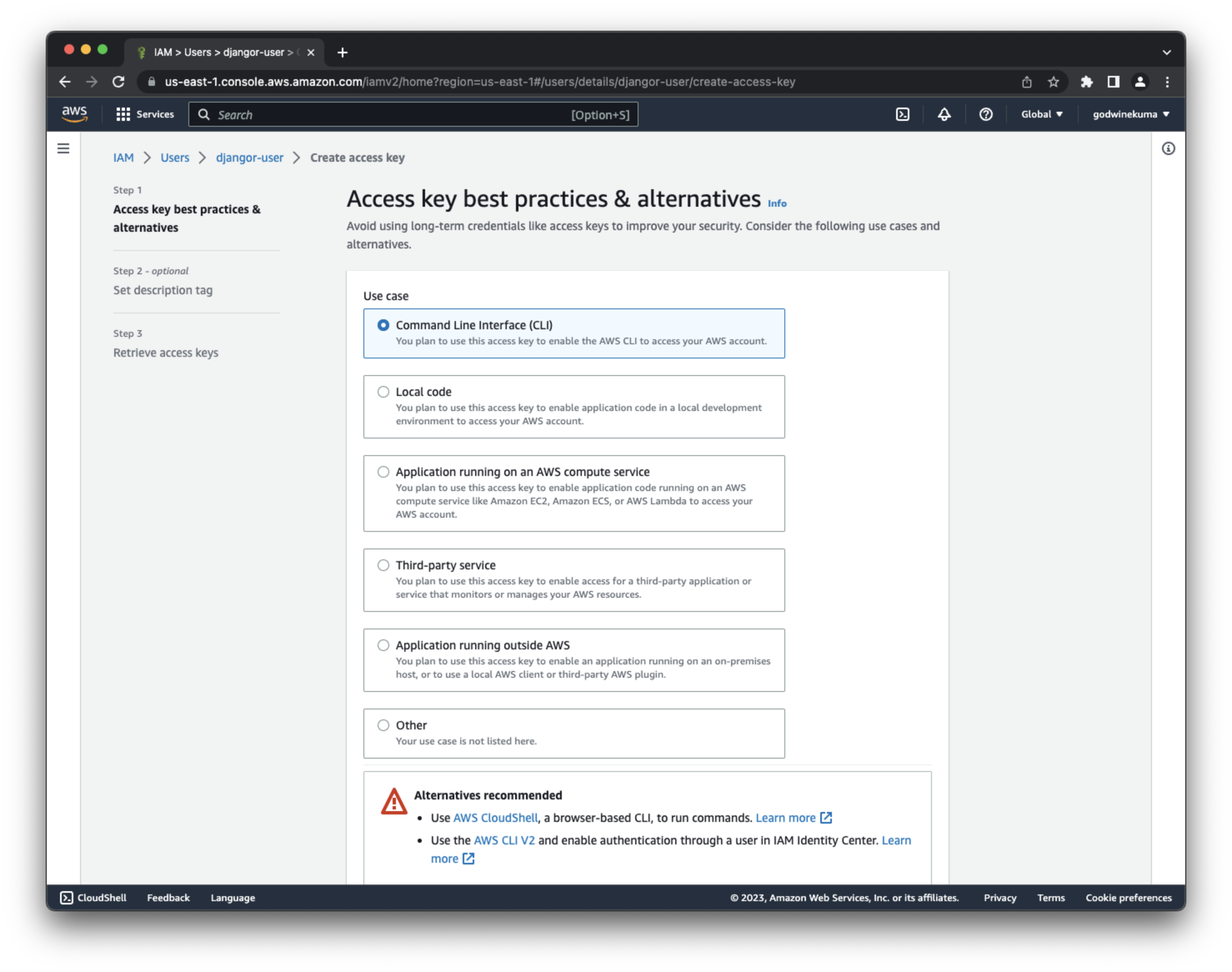Click the AWS logo home icon

tap(75, 114)
